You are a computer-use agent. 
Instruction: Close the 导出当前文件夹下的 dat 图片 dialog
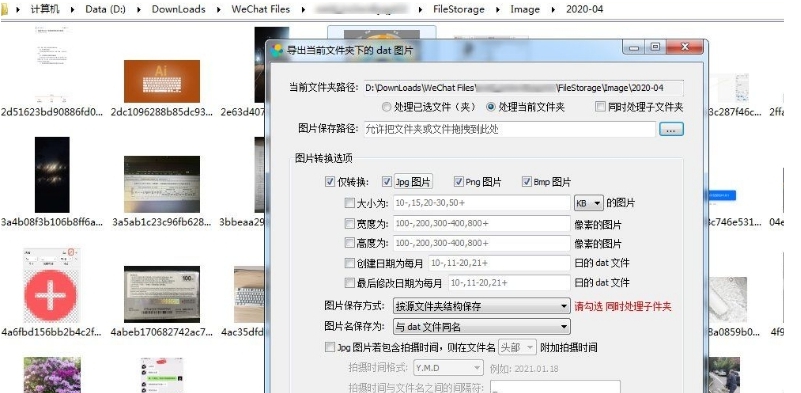coord(685,48)
